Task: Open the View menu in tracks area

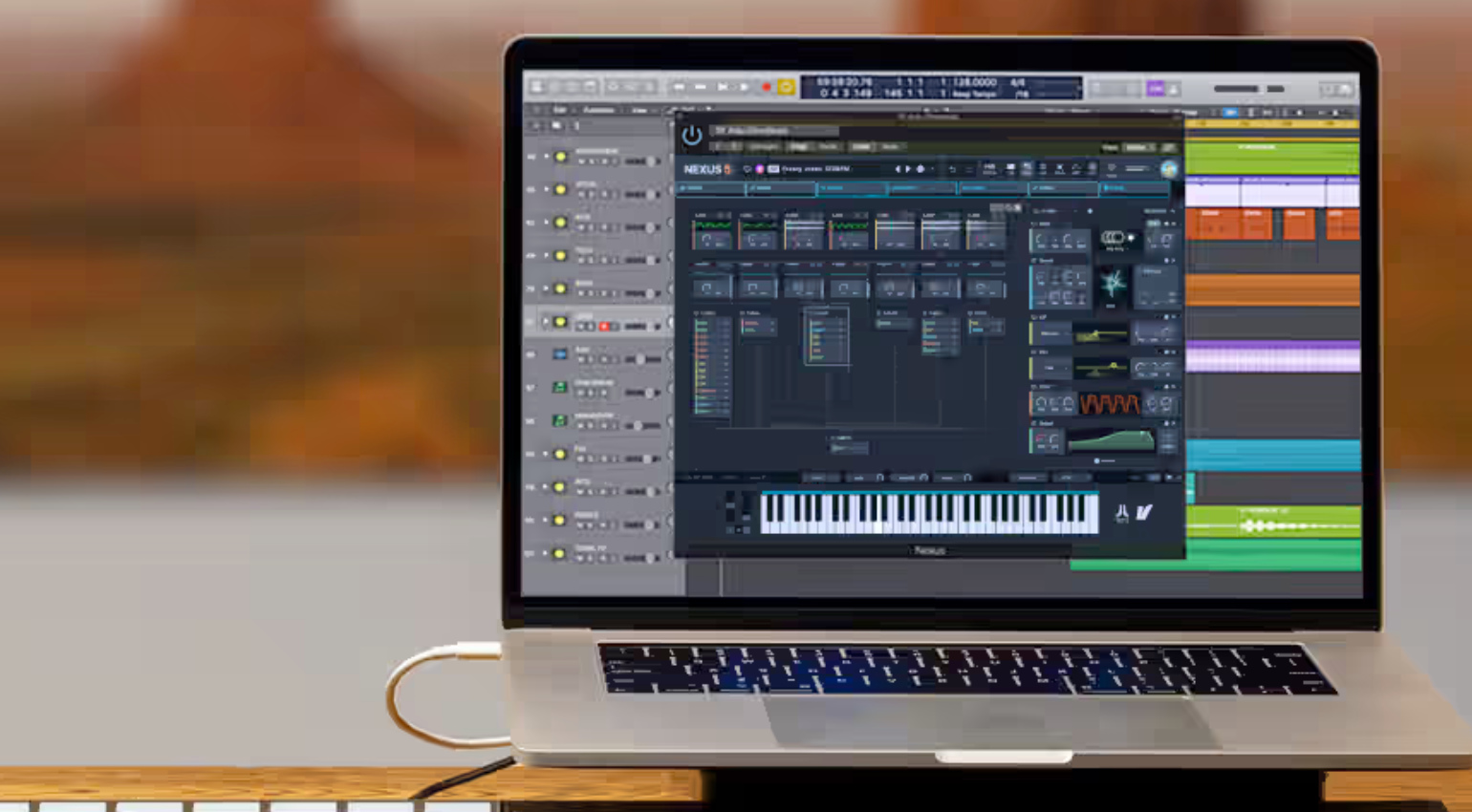Action: click(x=639, y=111)
